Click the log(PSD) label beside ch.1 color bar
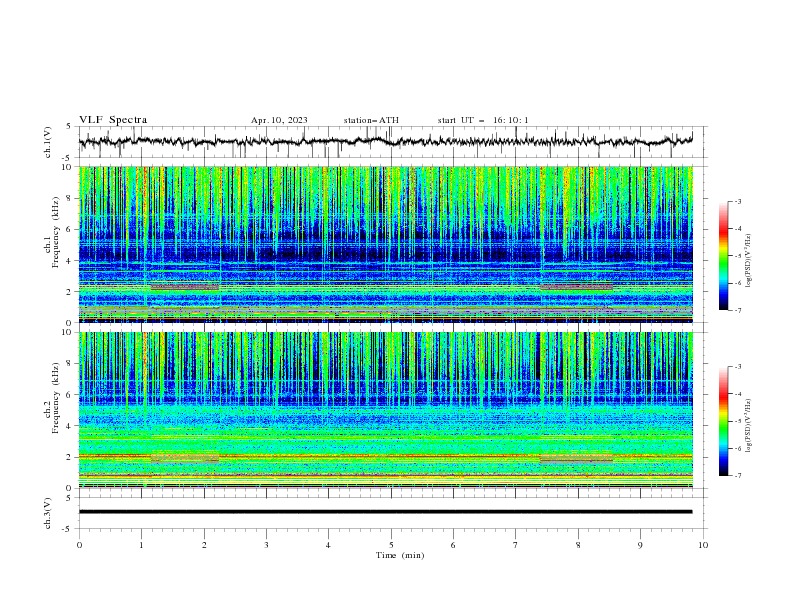The height and width of the screenshot is (612, 792). 749,261
